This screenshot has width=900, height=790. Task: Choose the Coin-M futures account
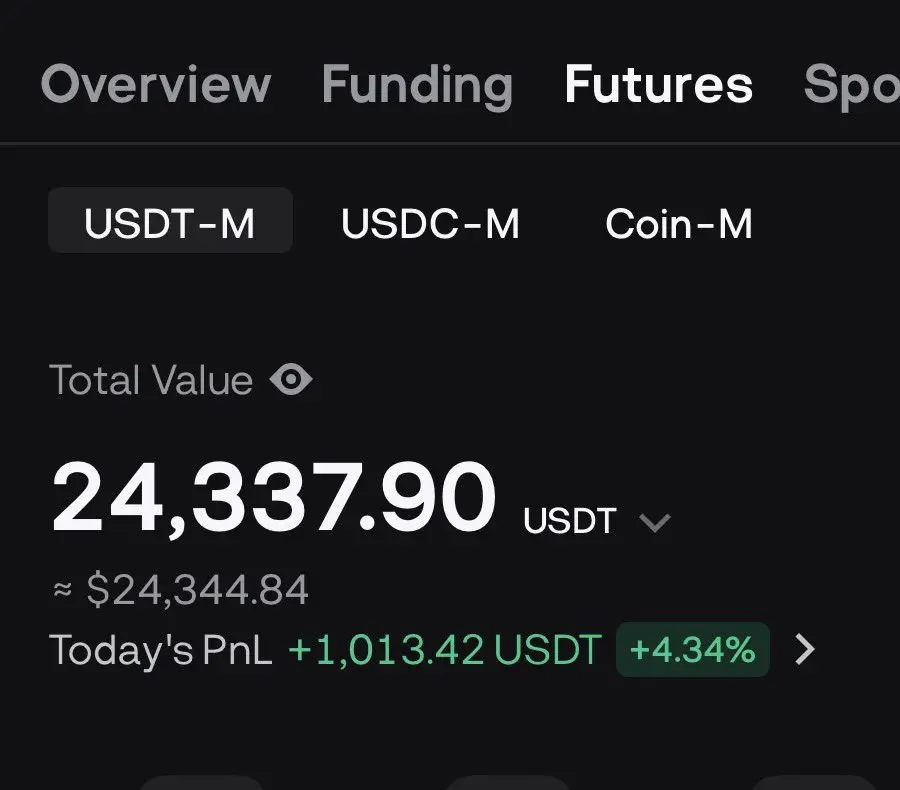[678, 223]
